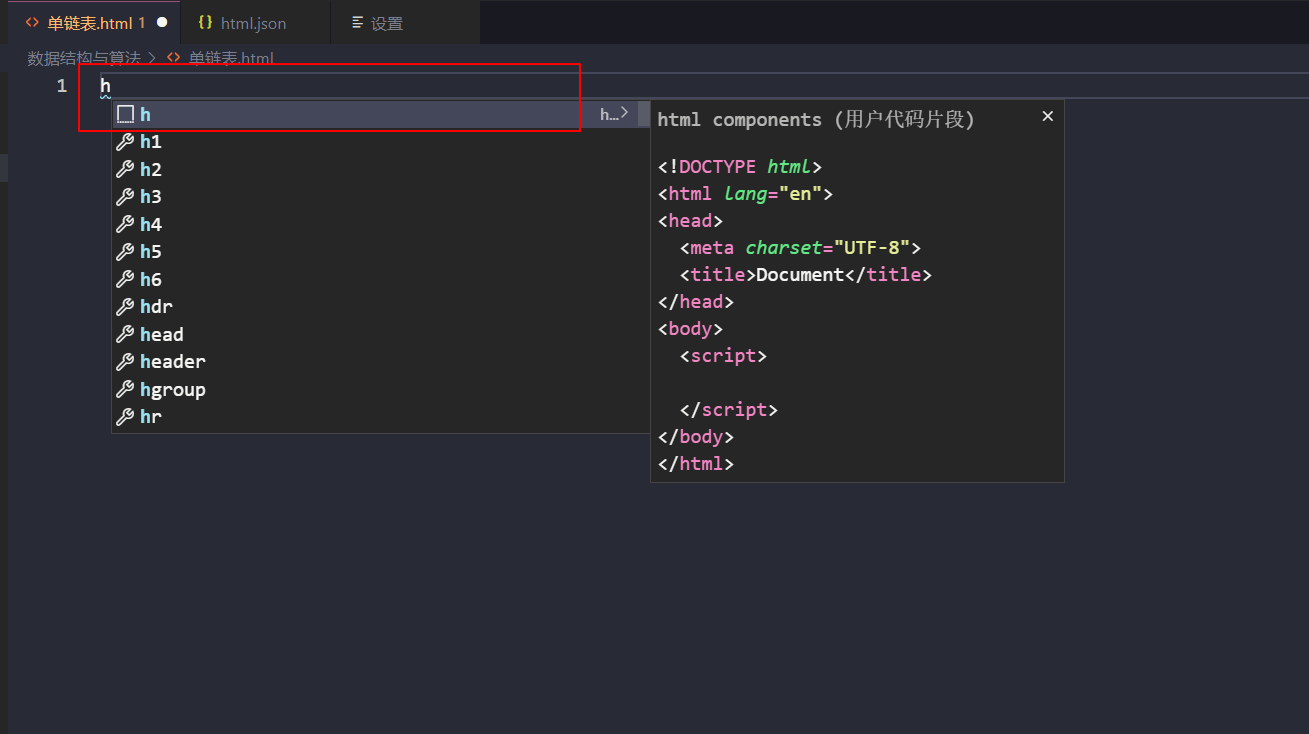Collapse suggestion details with the chevron arrow

(x=624, y=113)
